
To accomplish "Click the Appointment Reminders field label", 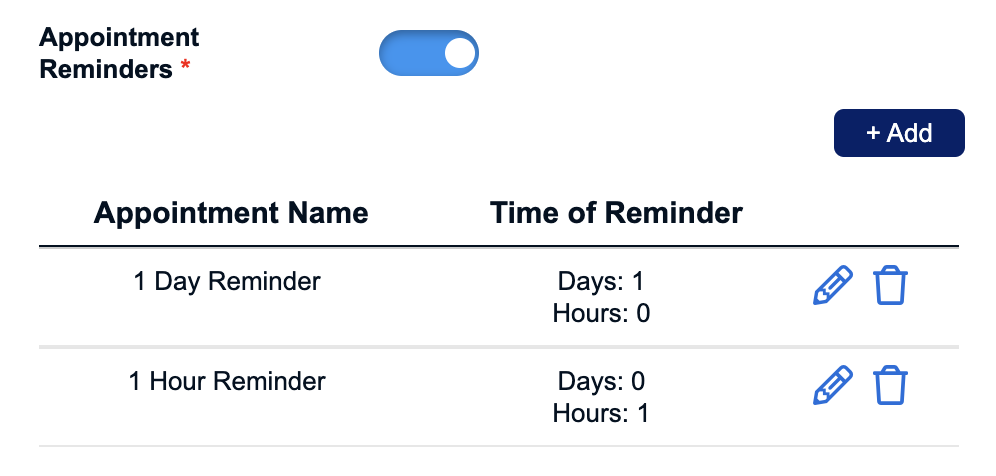I will coord(119,53).
